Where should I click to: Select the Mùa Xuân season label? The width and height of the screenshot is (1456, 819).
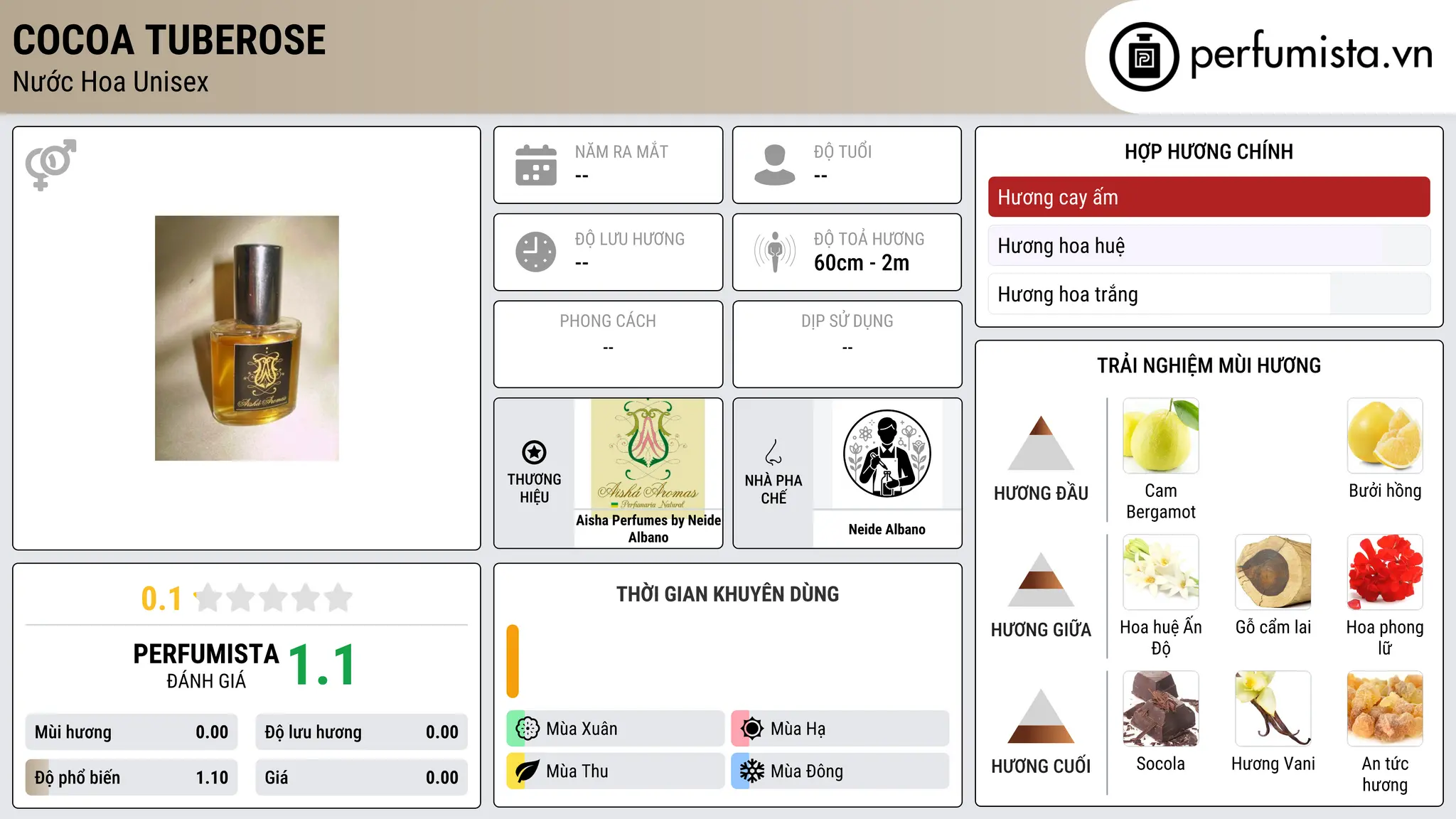(x=582, y=729)
